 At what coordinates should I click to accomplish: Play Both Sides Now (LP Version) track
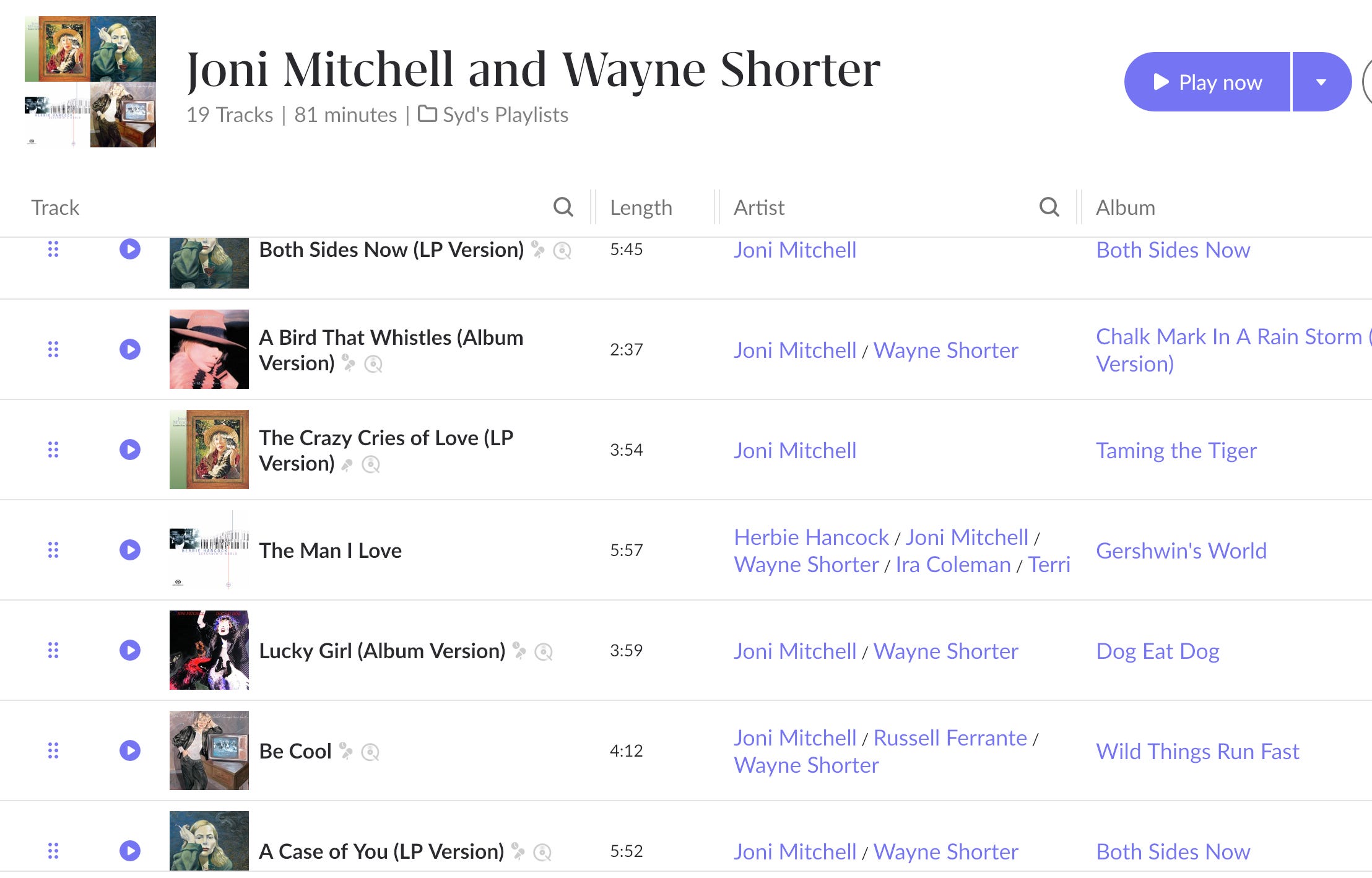[130, 249]
